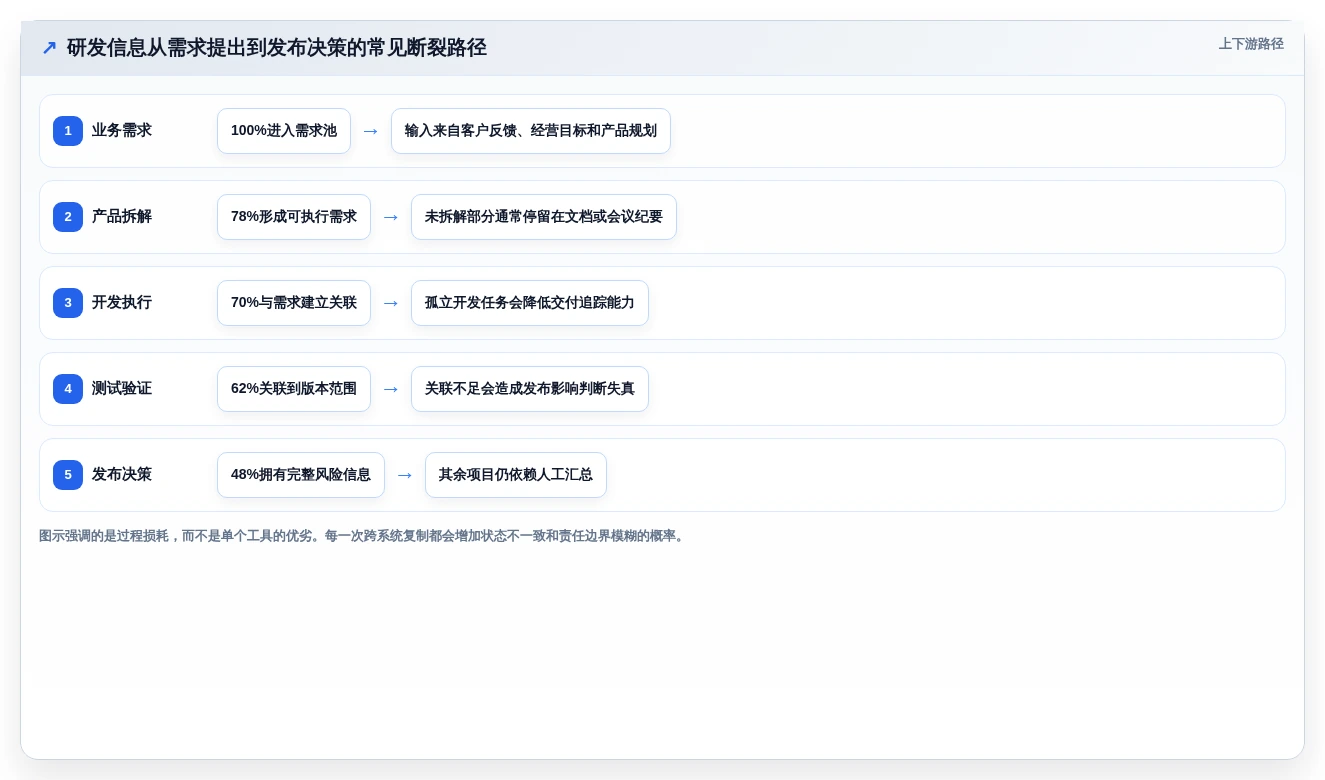Open the 上下游路径 label in the header

1251,44
